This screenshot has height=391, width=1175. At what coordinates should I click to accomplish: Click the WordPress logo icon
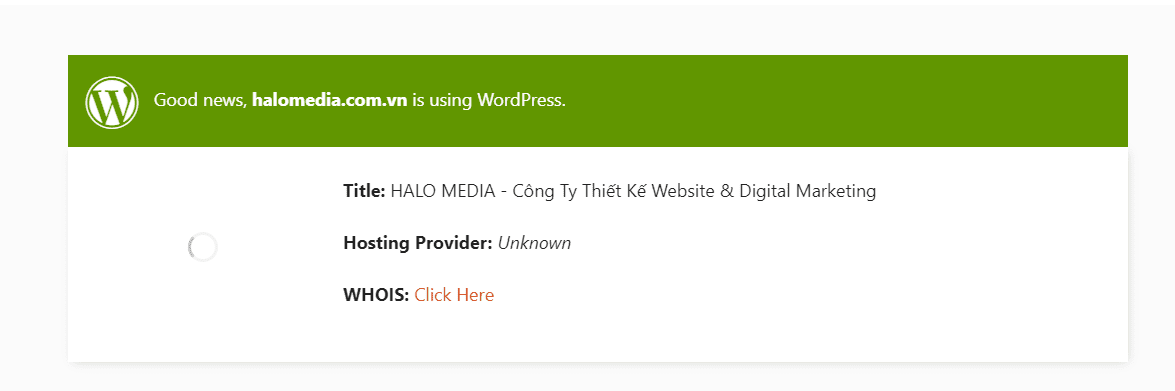click(x=112, y=102)
